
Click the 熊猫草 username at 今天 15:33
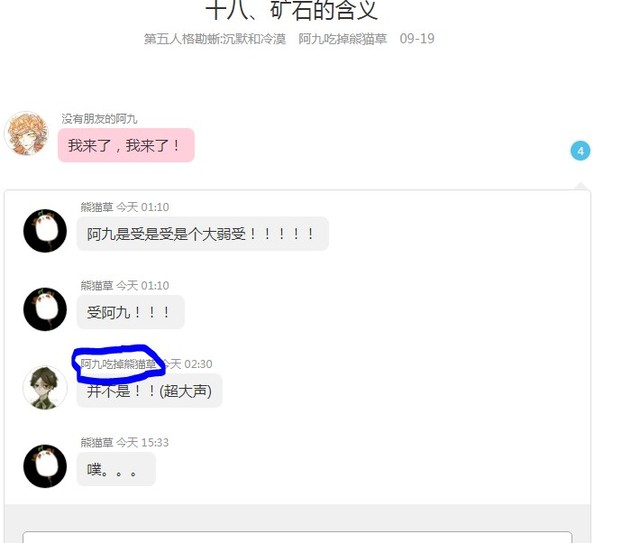97,442
